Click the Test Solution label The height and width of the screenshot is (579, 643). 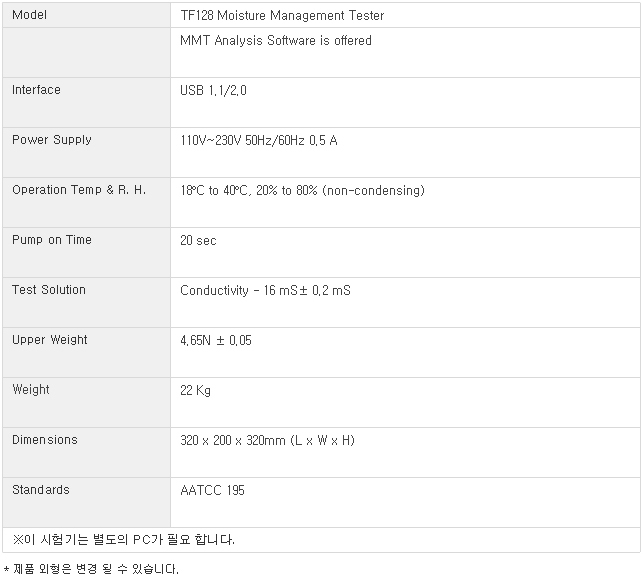(x=49, y=290)
